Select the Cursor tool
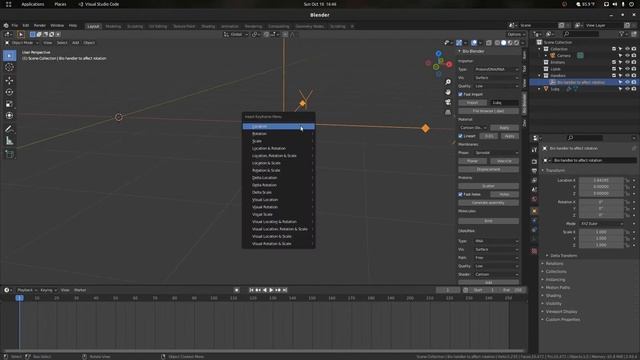 point(9,68)
